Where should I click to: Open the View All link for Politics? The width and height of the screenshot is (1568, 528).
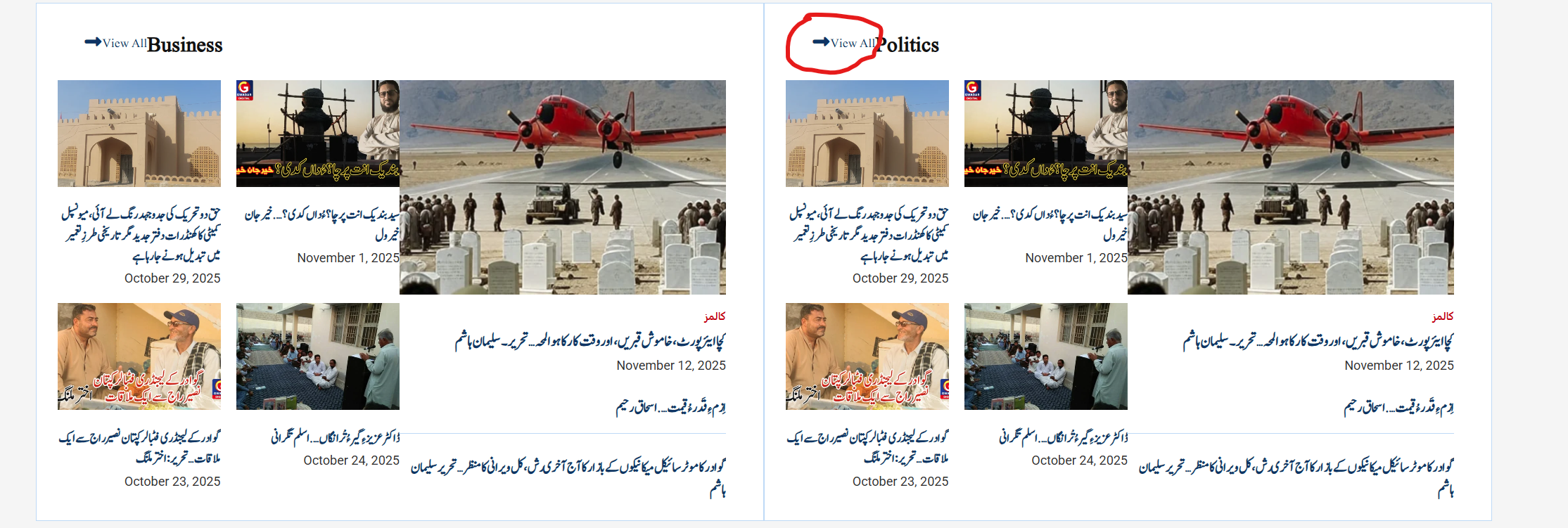853,43
